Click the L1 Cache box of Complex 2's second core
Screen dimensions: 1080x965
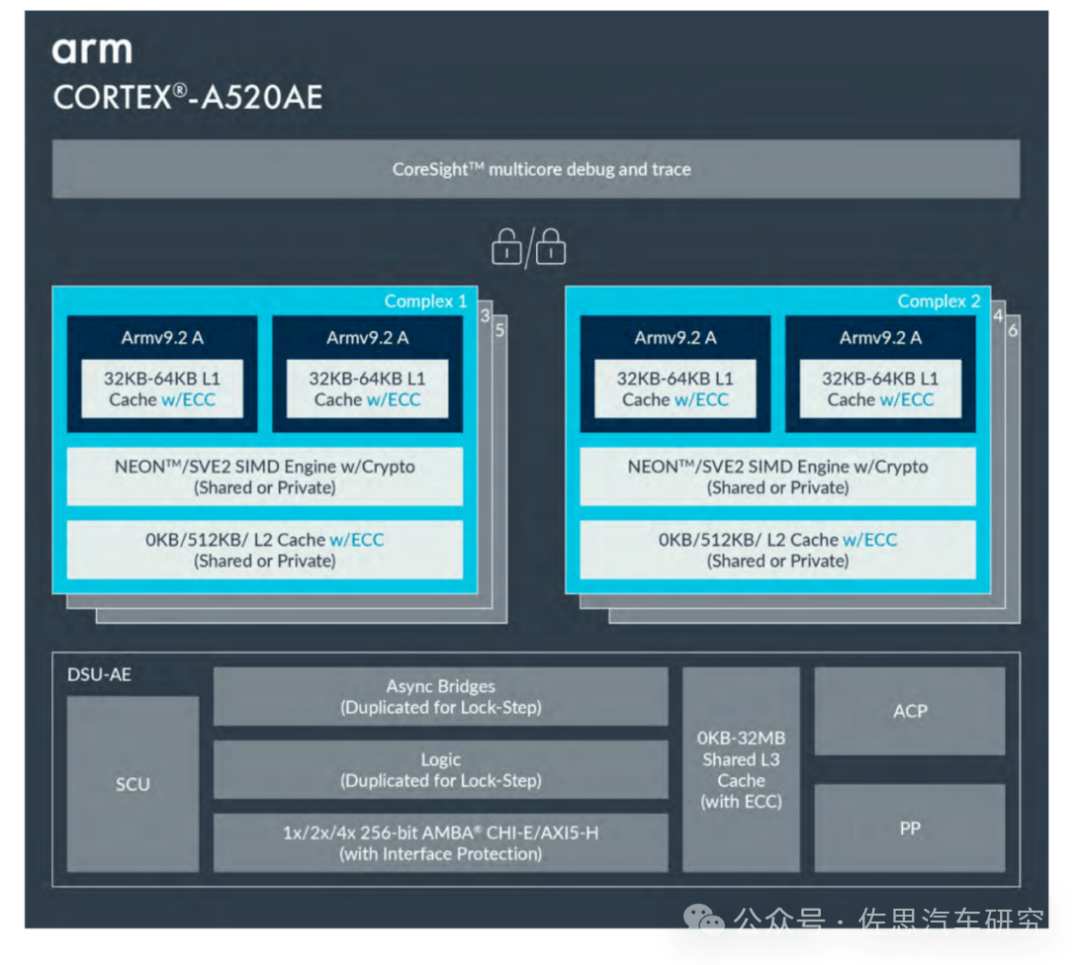coord(881,388)
